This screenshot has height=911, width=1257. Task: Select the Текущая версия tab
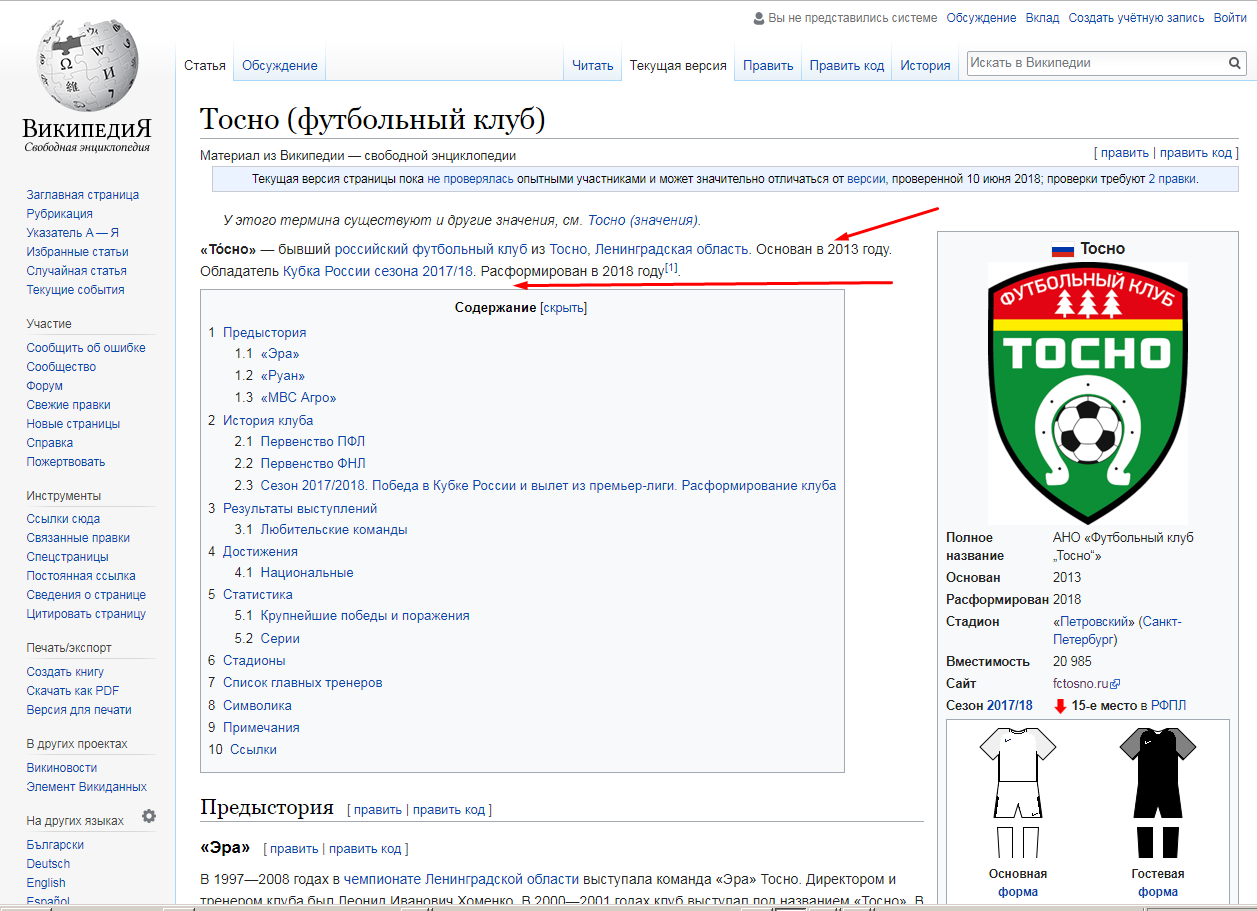(678, 65)
